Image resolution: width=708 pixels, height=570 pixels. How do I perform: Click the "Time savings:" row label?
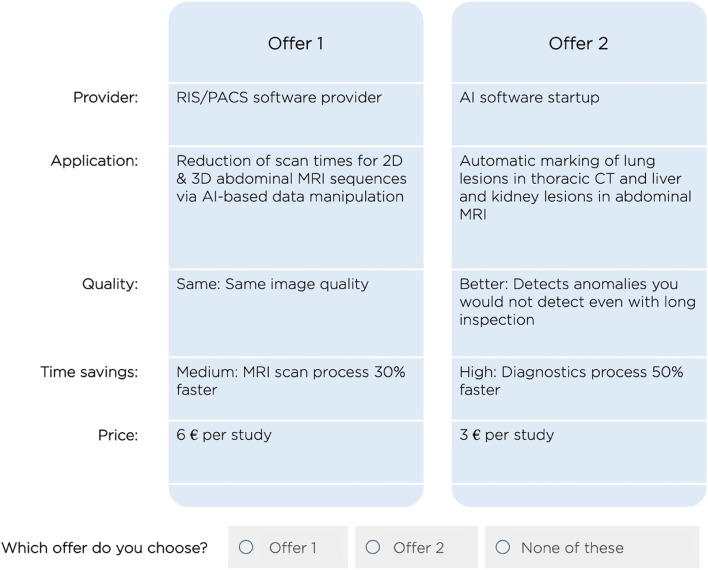[89, 371]
